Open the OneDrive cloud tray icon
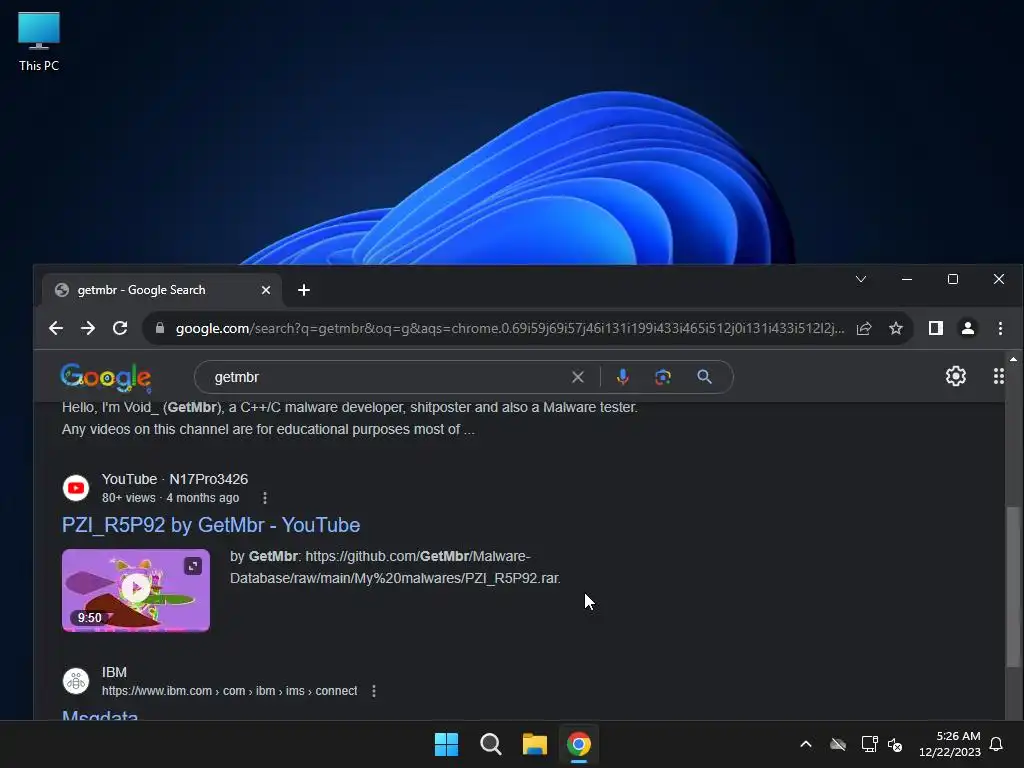This screenshot has width=1024, height=768. click(x=838, y=744)
